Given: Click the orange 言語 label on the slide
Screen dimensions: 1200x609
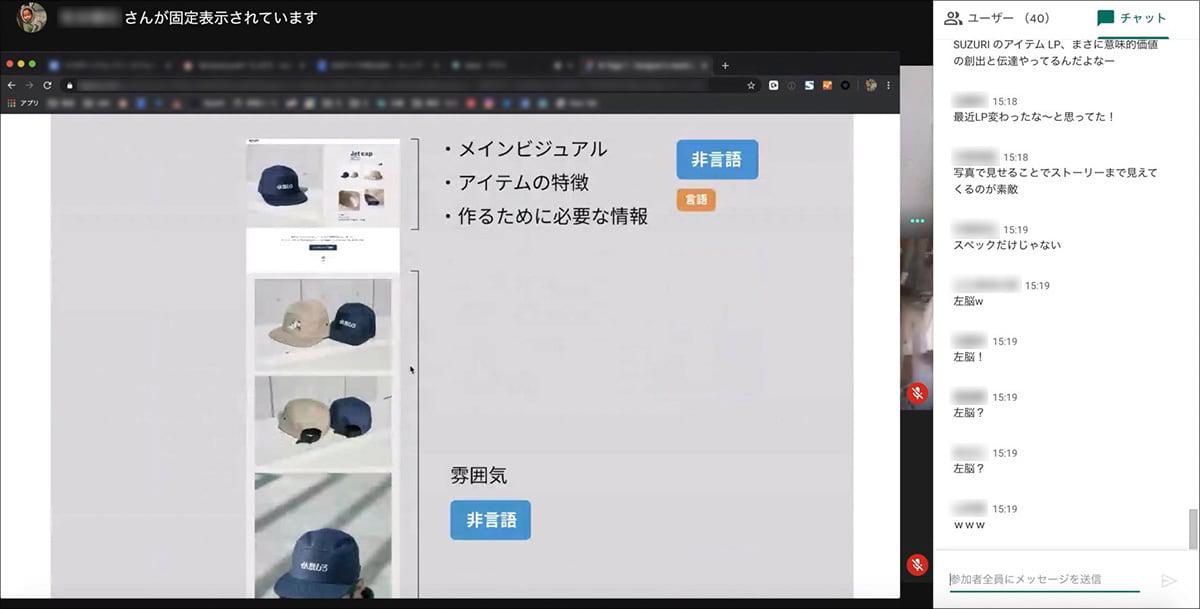Looking at the screenshot, I should [x=695, y=200].
